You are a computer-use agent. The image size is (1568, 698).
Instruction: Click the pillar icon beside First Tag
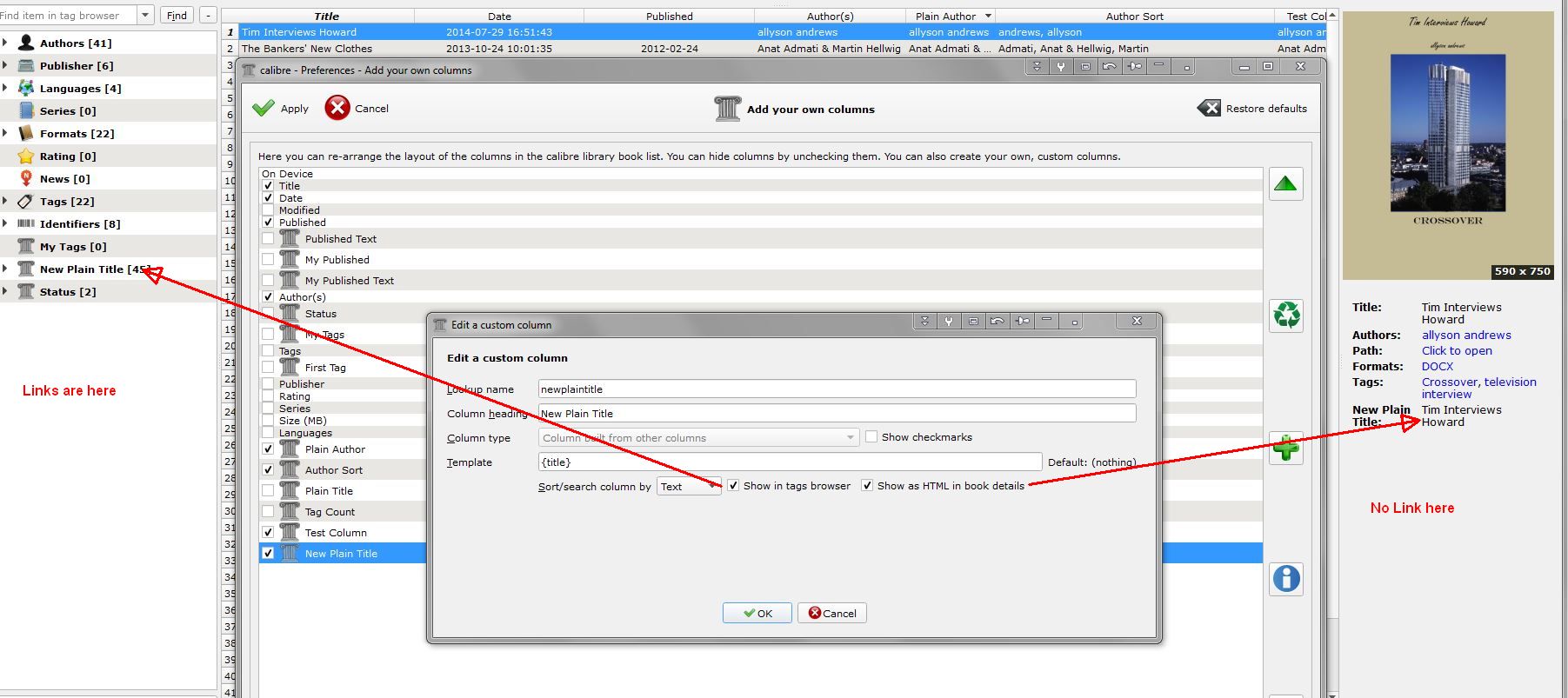click(290, 367)
